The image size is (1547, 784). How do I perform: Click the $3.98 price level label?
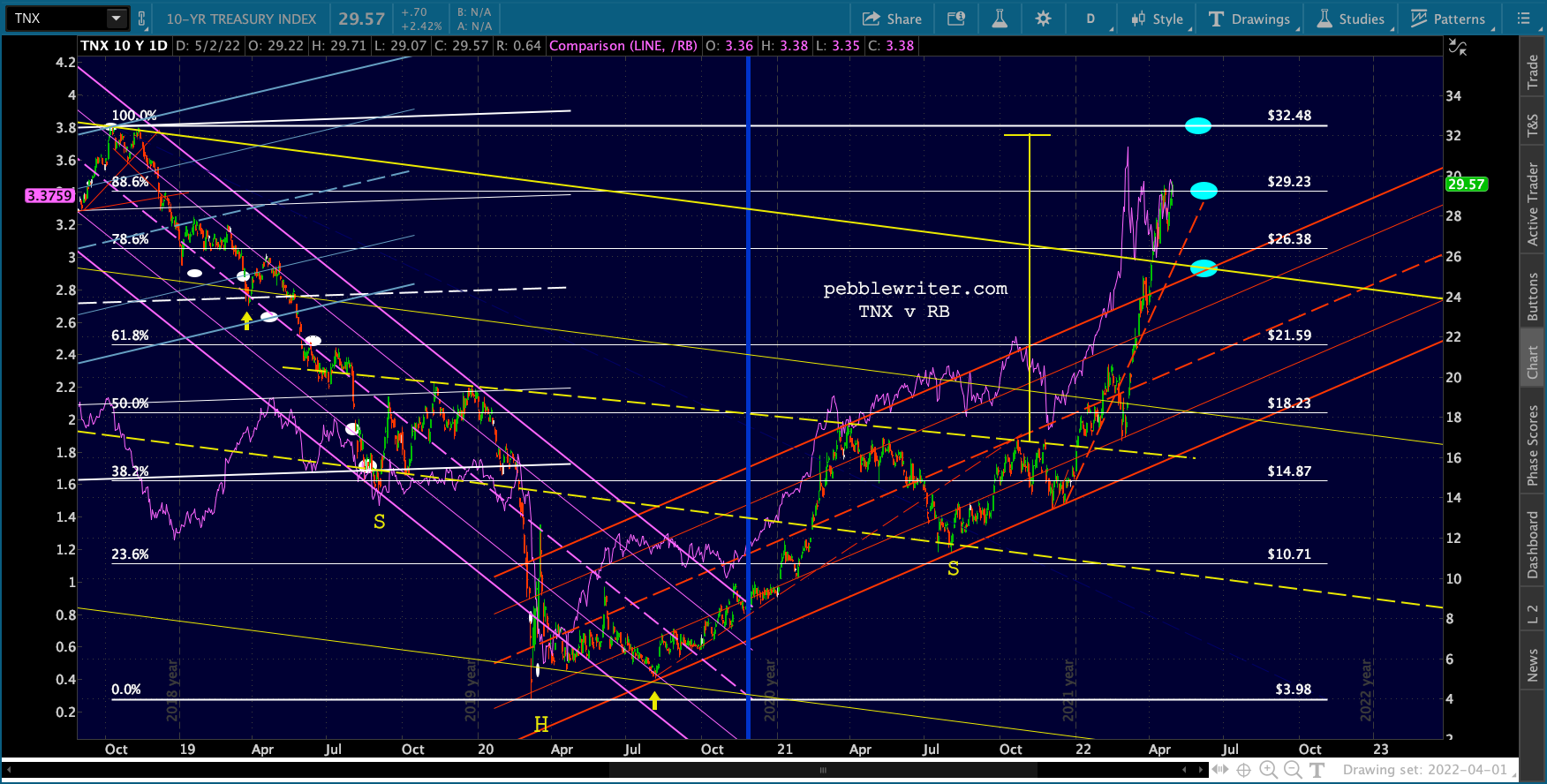[1294, 690]
